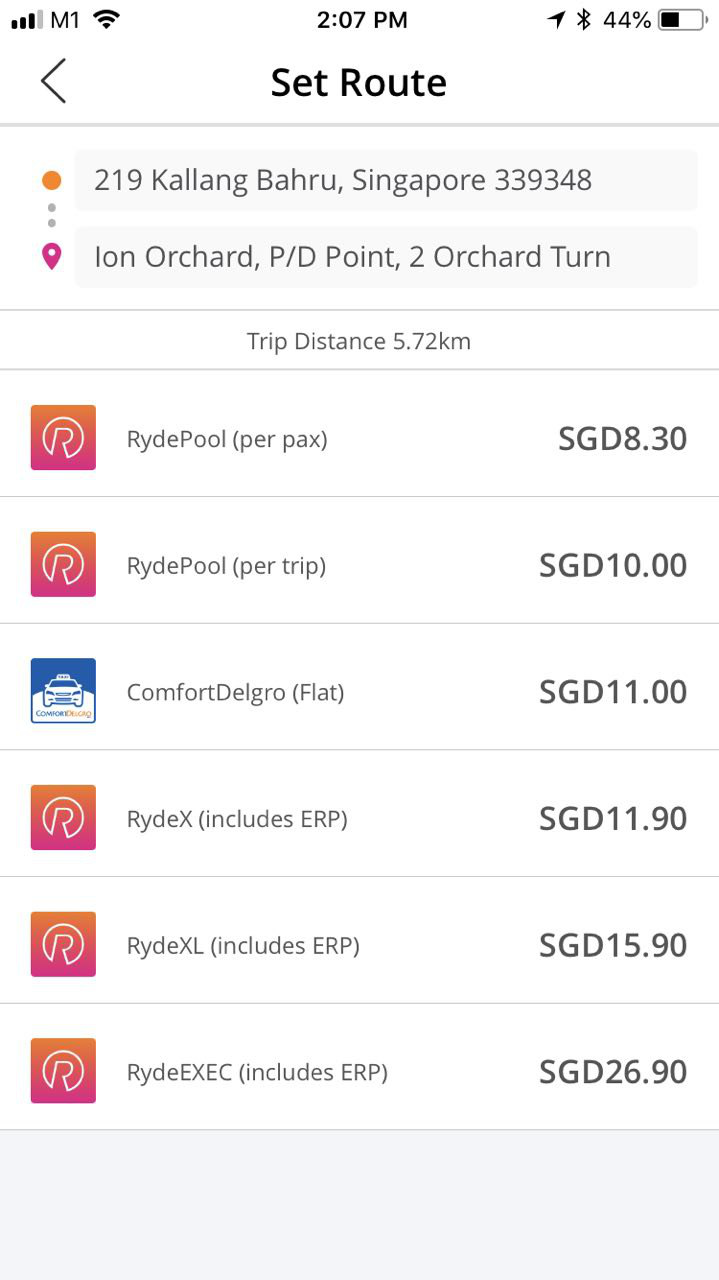Pick RydeXL (includes ERP) option
719x1280 pixels.
point(243,945)
